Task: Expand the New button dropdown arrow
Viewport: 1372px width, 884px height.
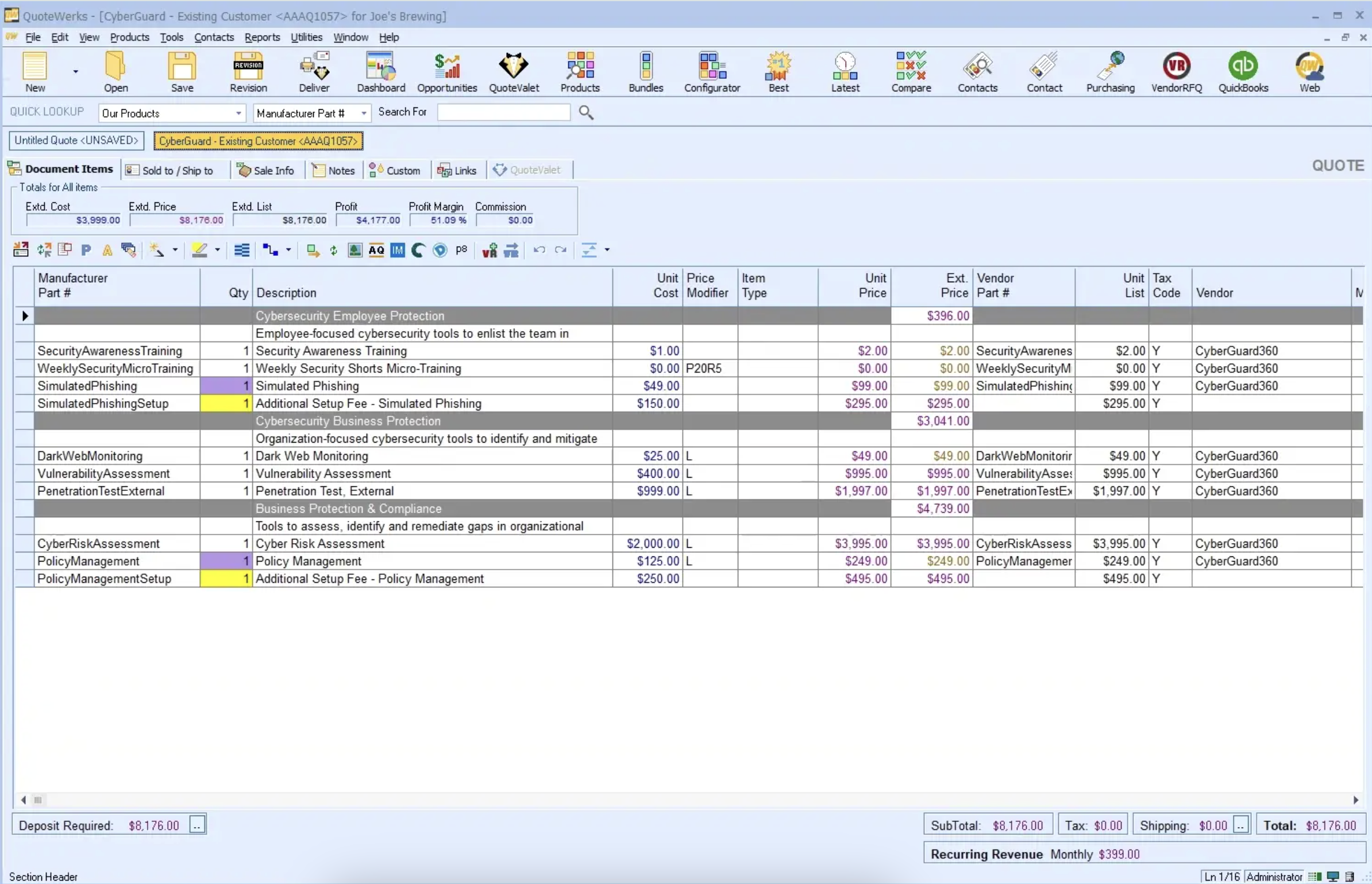Action: [x=75, y=72]
